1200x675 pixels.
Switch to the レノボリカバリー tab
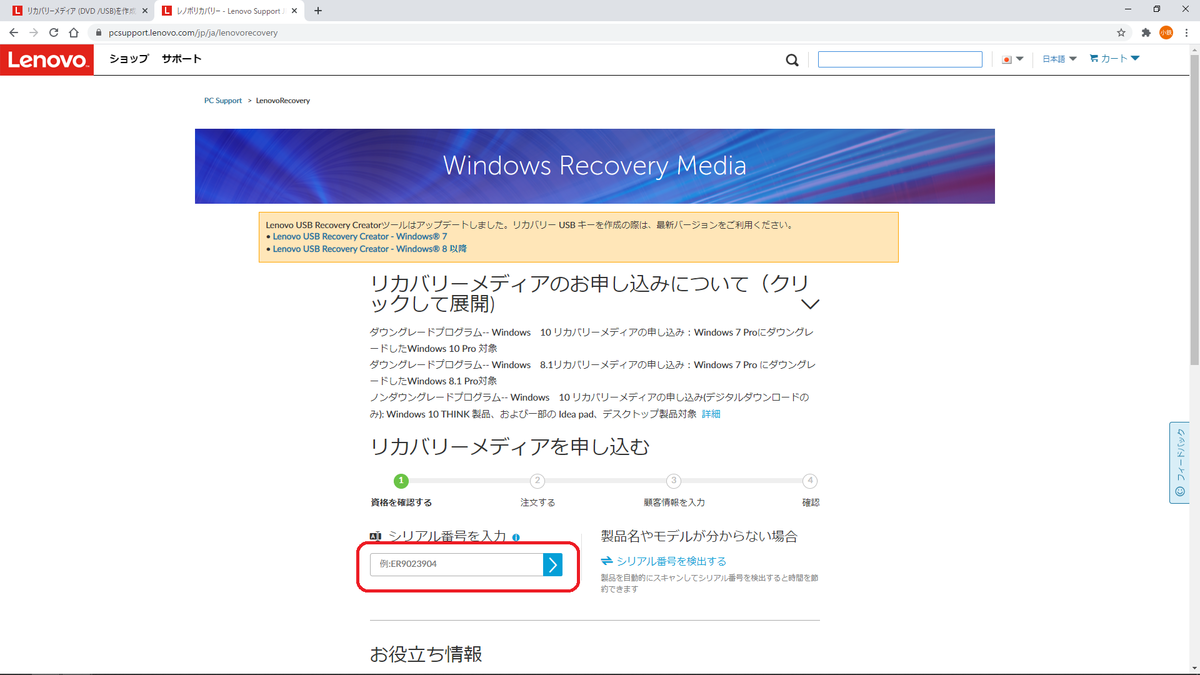pos(229,10)
